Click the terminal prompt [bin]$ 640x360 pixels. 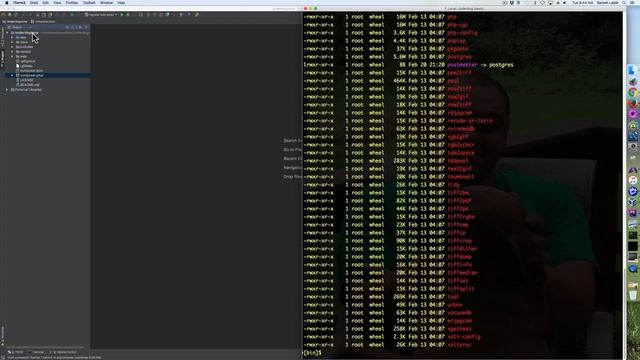313,353
